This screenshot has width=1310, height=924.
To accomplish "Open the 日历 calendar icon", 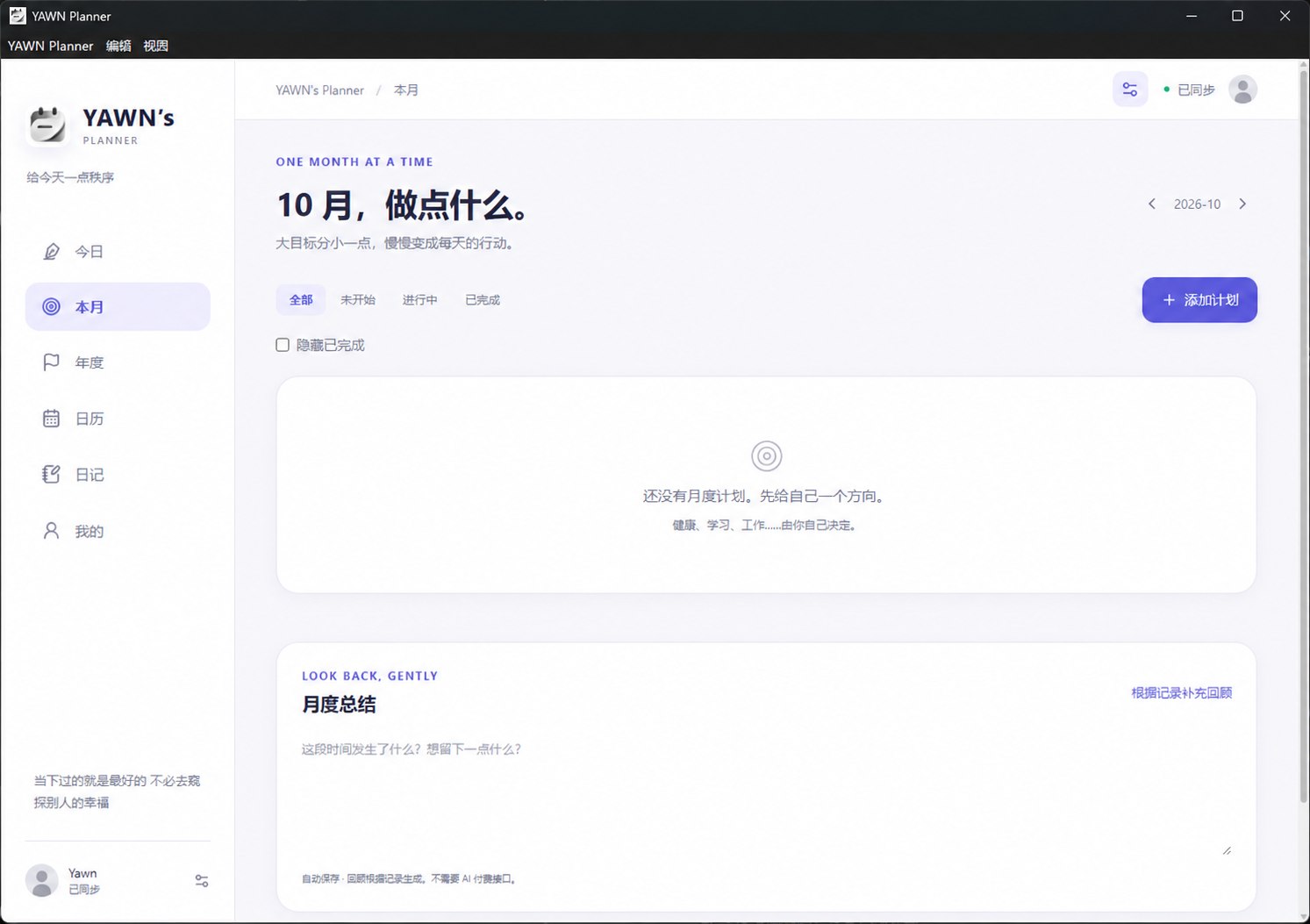I will 52,419.
